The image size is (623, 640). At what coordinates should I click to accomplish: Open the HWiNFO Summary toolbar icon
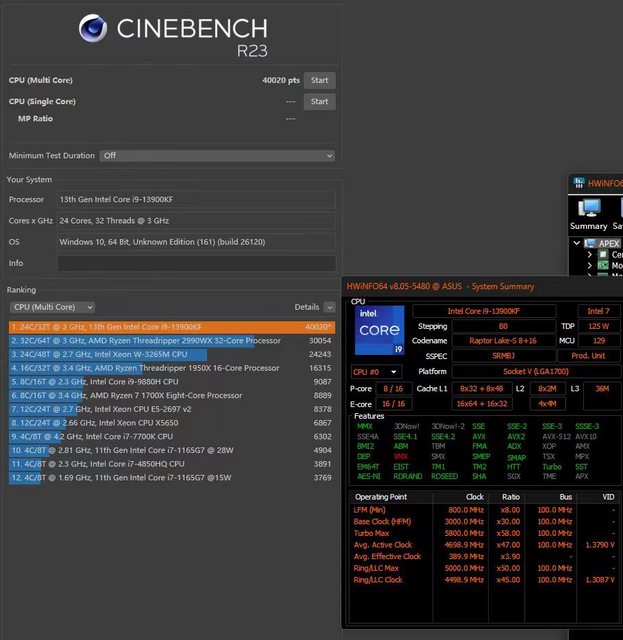(x=589, y=208)
